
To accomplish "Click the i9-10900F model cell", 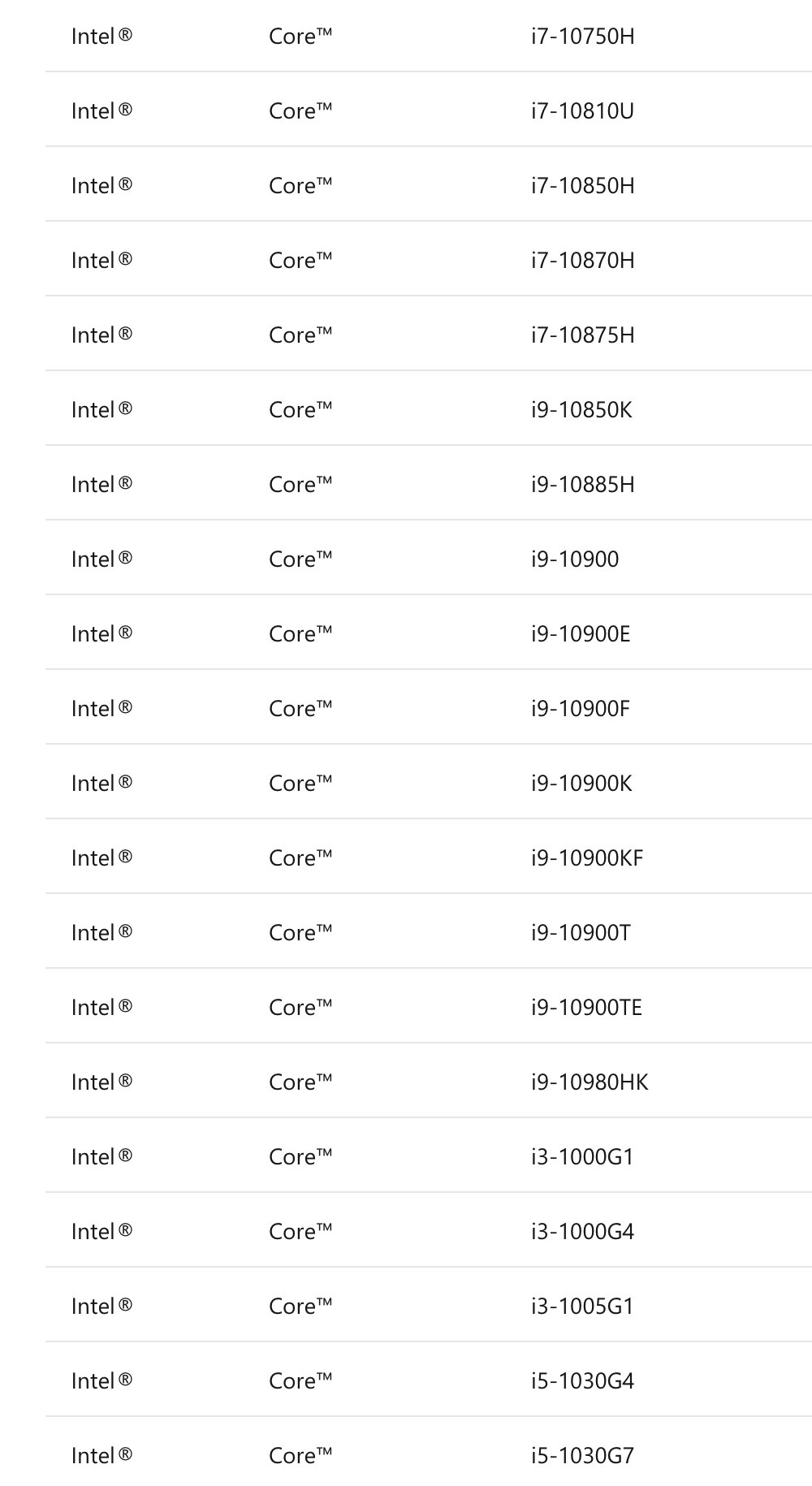I will (581, 709).
